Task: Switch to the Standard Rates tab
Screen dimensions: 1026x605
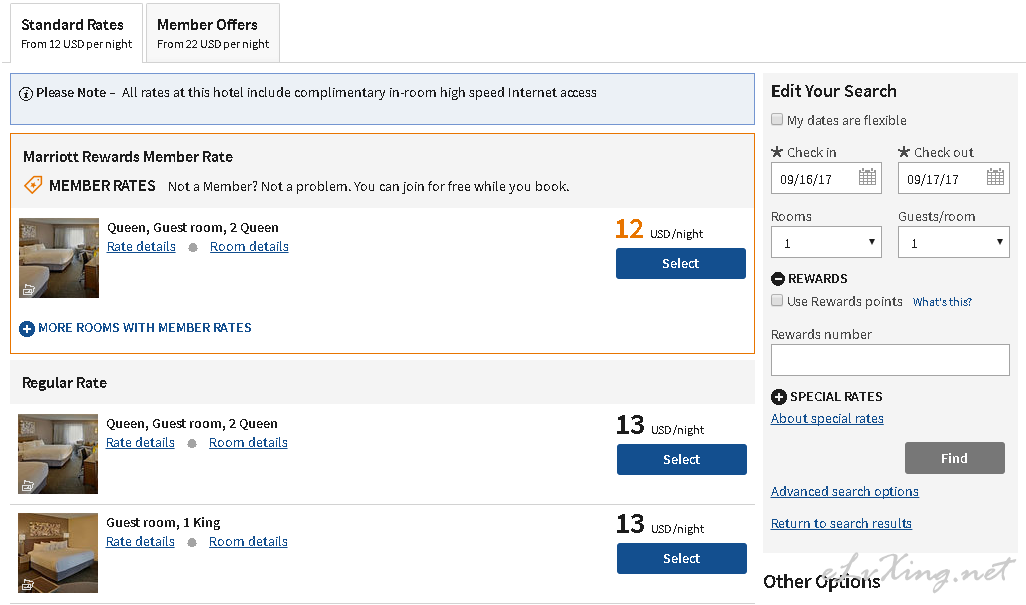Action: 77,33
